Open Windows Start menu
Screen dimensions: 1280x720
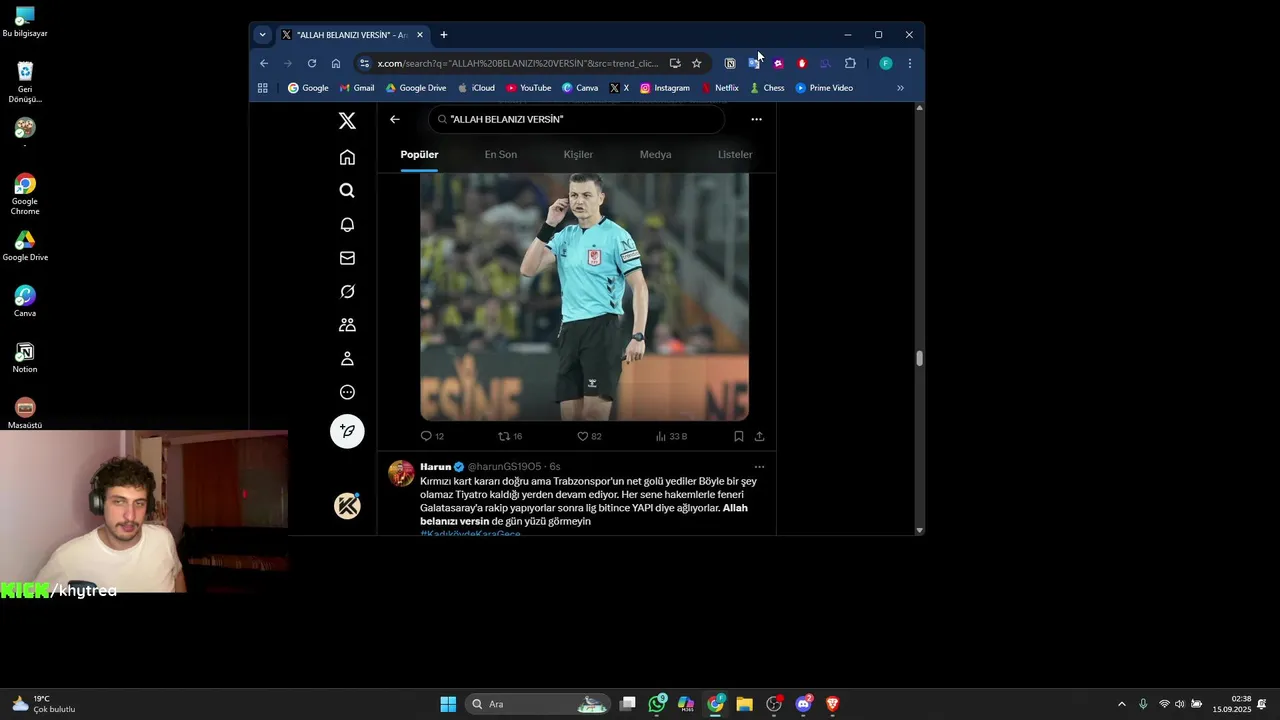[x=448, y=704]
